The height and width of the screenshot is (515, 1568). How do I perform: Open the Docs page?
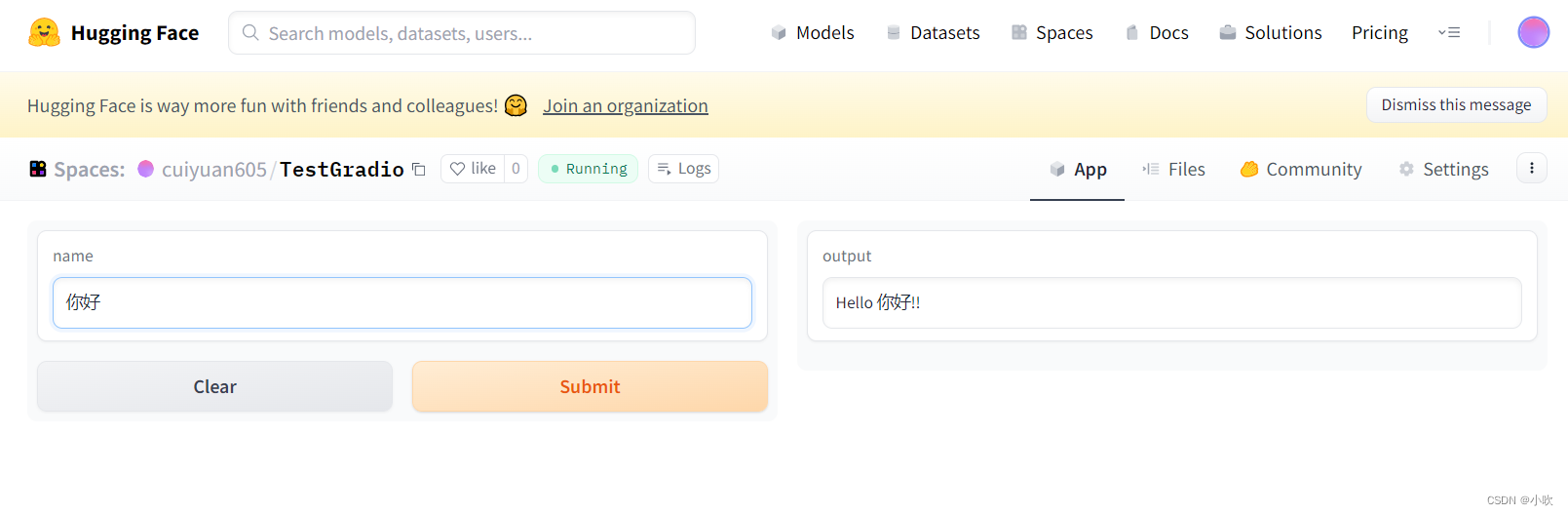1157,33
